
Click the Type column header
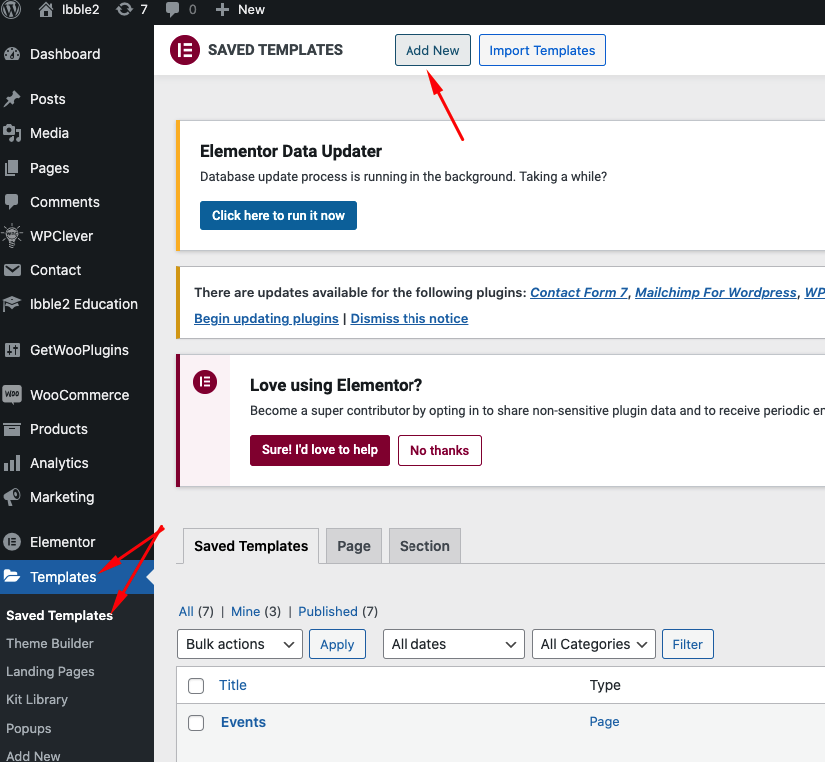(605, 685)
